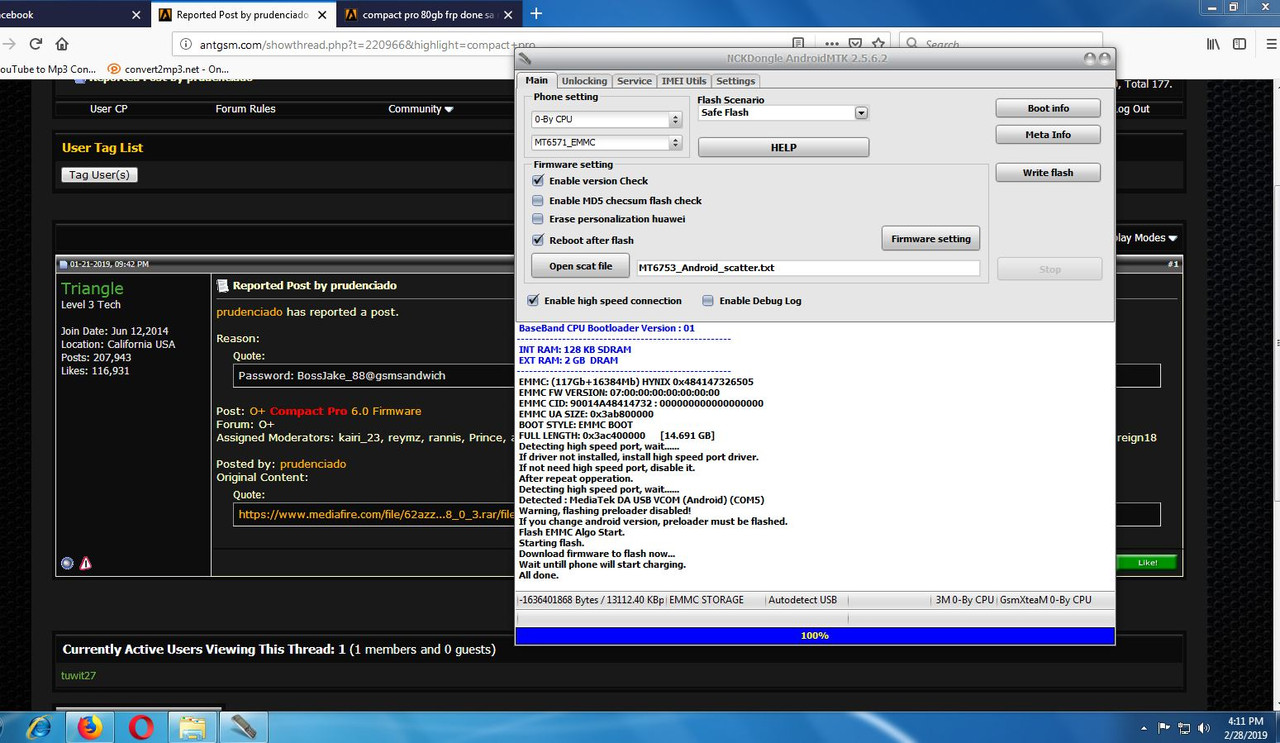This screenshot has width=1280, height=743.
Task: Click Triangle's offline status icon
Action: click(67, 563)
